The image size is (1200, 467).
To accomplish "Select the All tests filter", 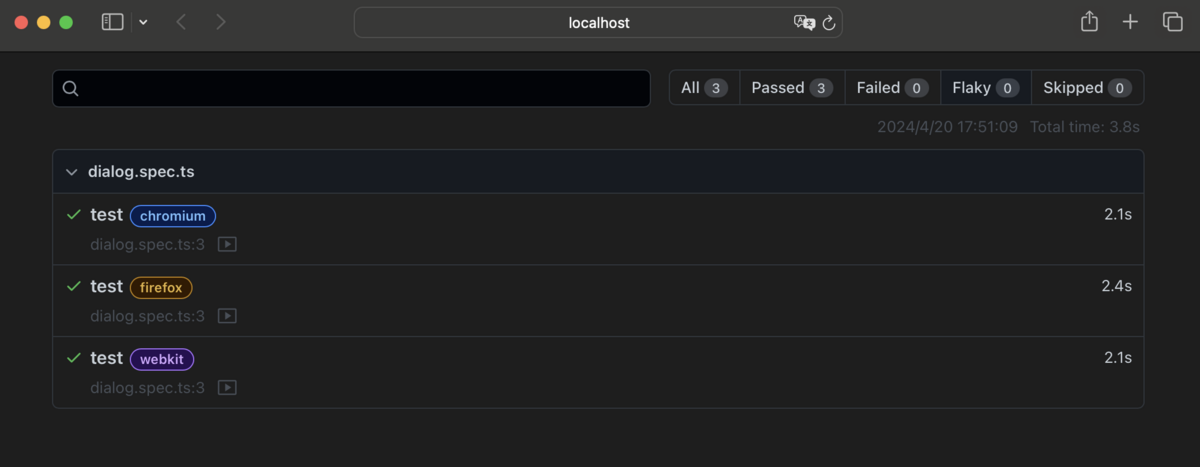I will (x=704, y=88).
